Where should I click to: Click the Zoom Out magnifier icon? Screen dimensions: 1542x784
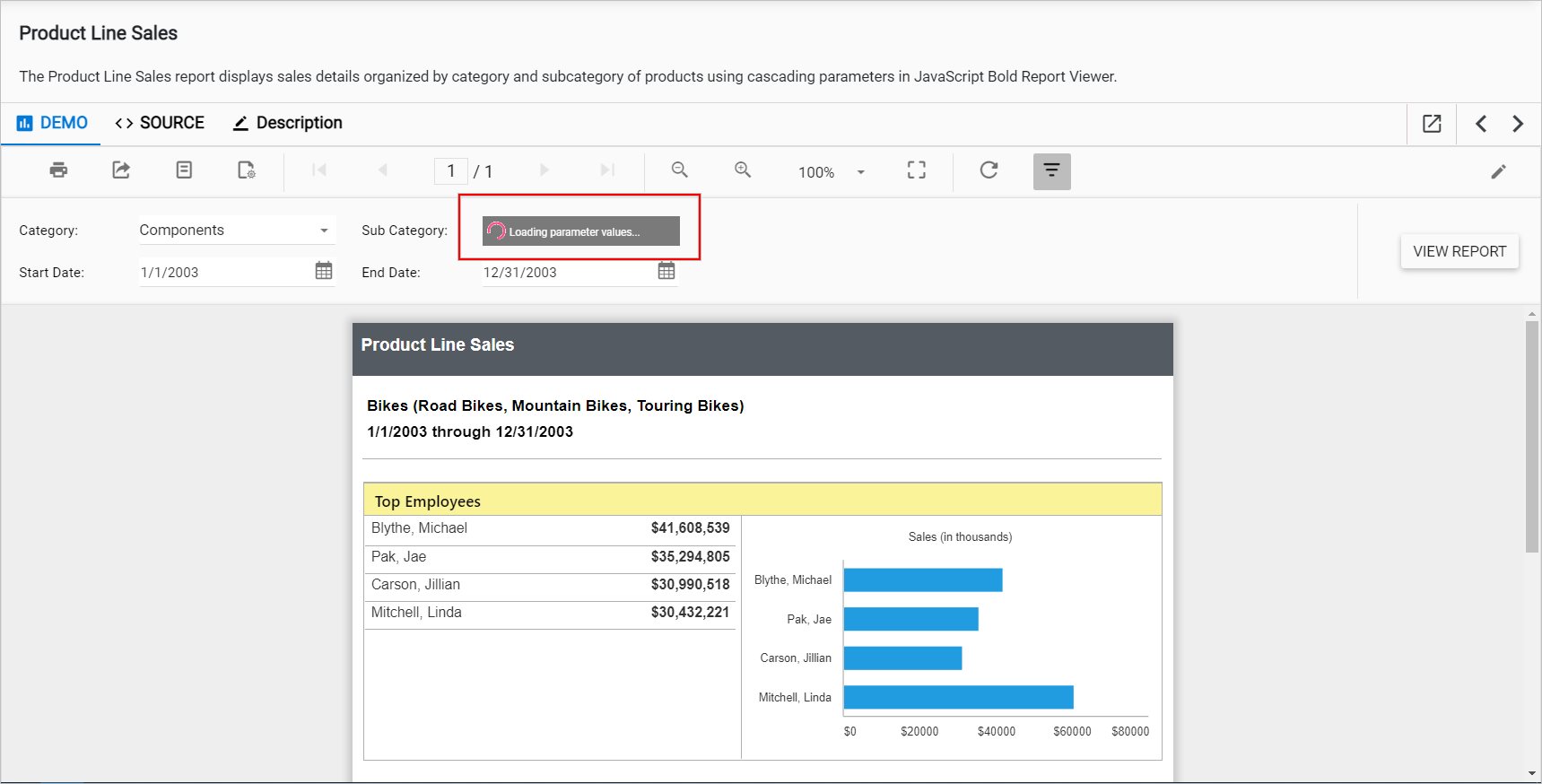pos(680,170)
